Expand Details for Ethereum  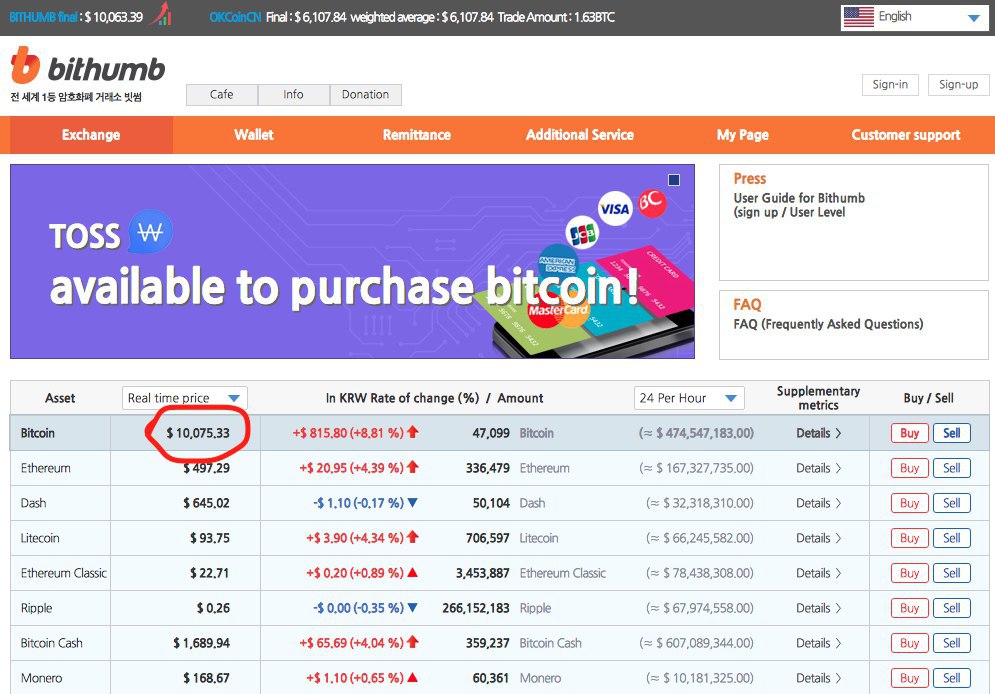(x=819, y=468)
